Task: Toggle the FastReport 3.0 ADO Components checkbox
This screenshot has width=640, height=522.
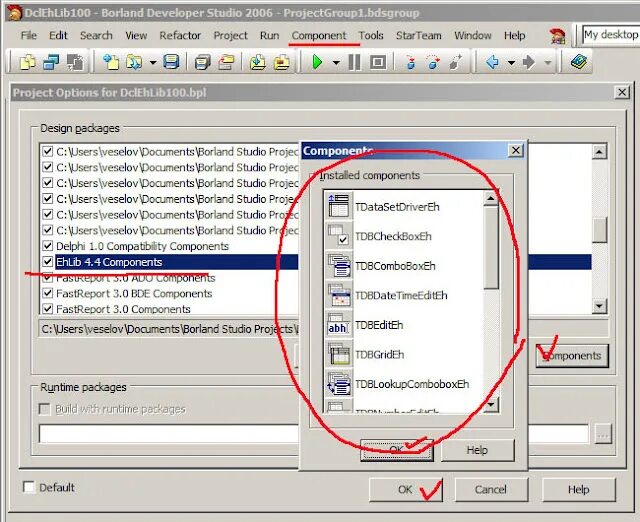Action: coord(47,278)
